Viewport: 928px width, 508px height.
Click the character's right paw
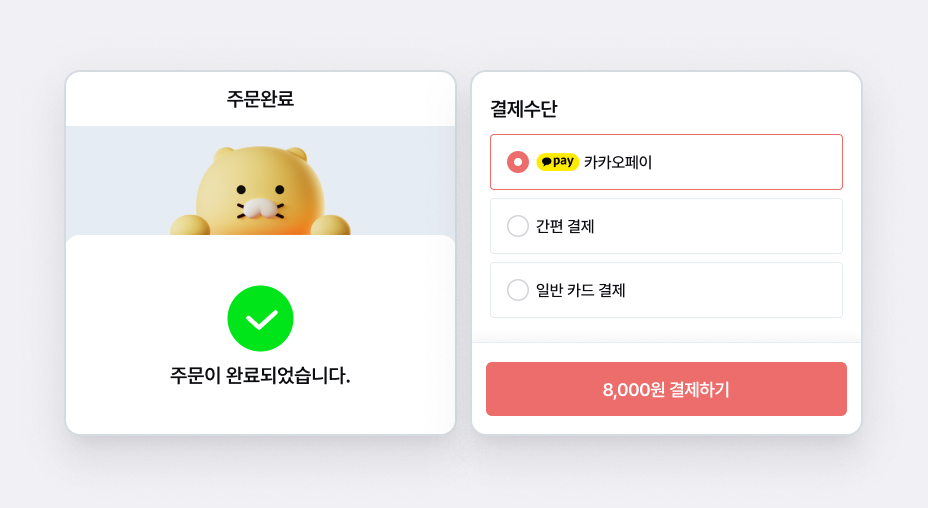(330, 225)
